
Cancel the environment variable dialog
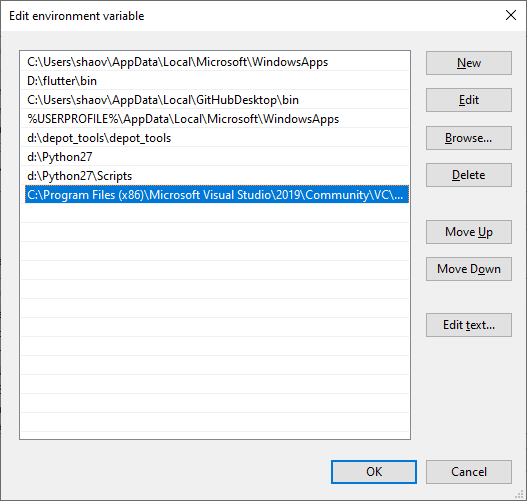[x=469, y=472]
